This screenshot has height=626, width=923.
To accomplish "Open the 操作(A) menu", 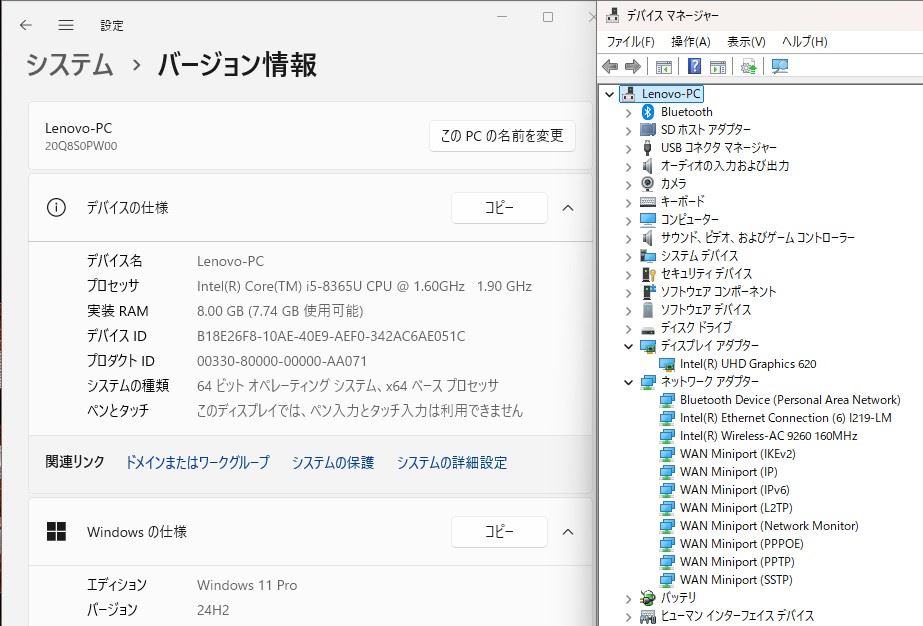I will [691, 42].
